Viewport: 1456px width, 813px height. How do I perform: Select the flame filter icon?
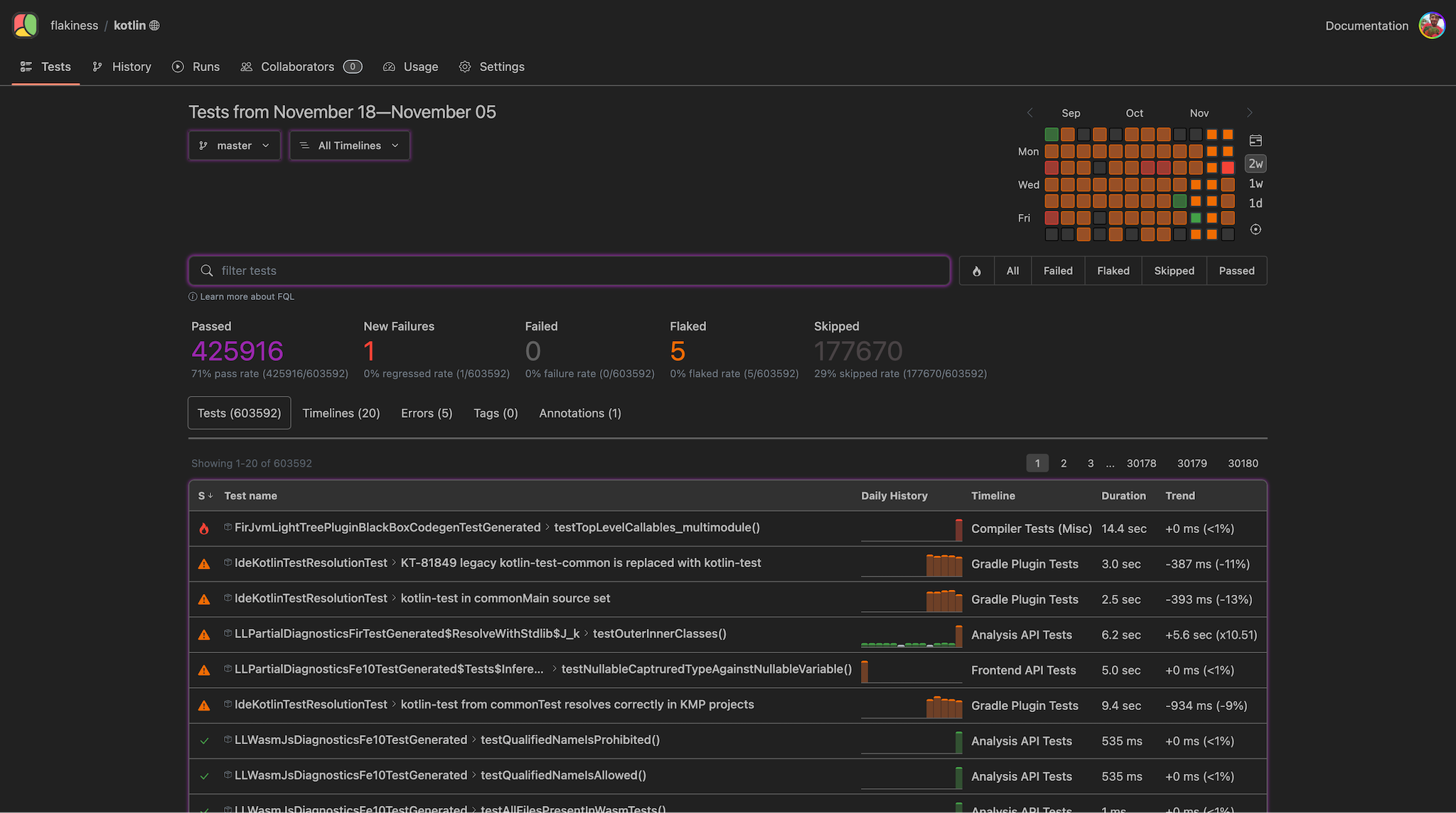click(976, 271)
